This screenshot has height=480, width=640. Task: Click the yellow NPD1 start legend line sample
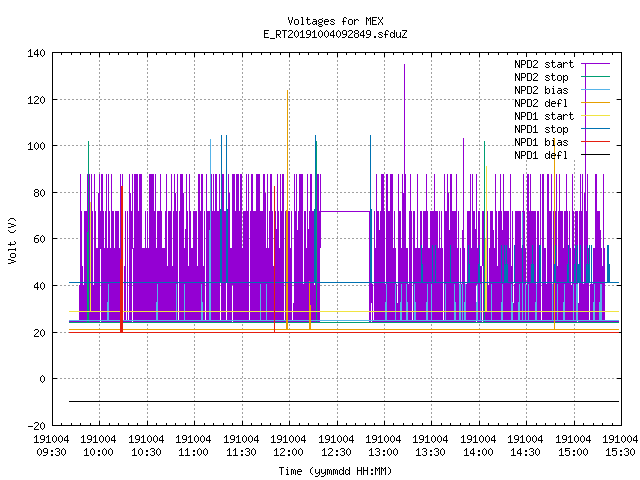(595, 116)
